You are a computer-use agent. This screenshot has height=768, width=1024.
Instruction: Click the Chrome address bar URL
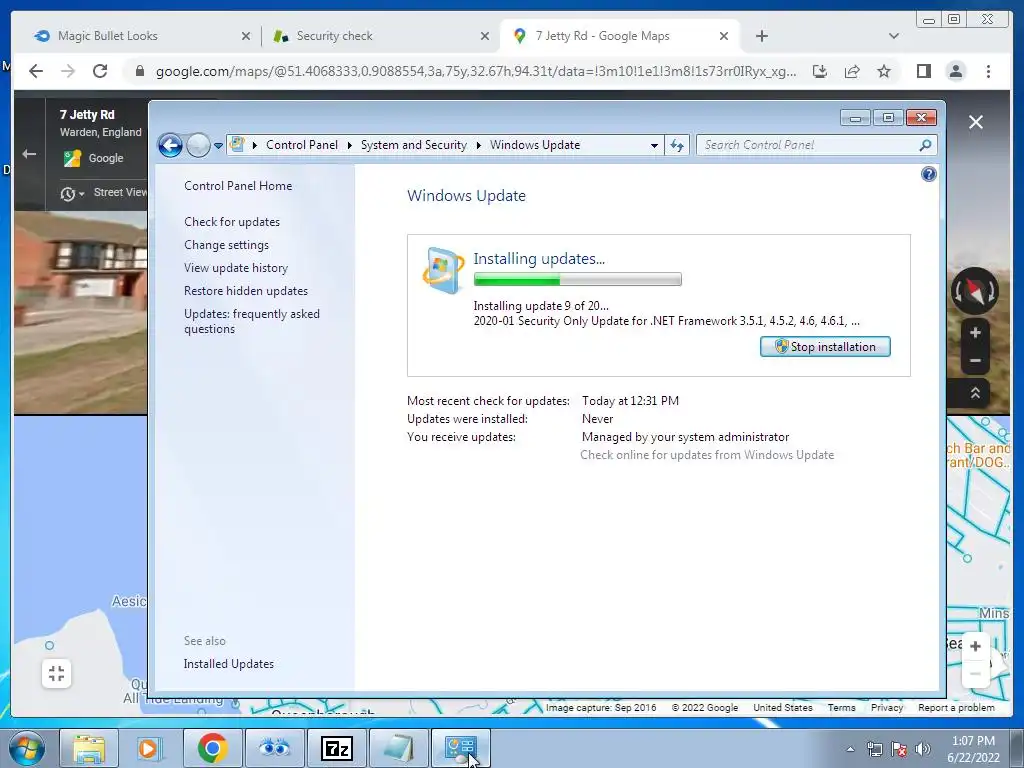(x=475, y=72)
